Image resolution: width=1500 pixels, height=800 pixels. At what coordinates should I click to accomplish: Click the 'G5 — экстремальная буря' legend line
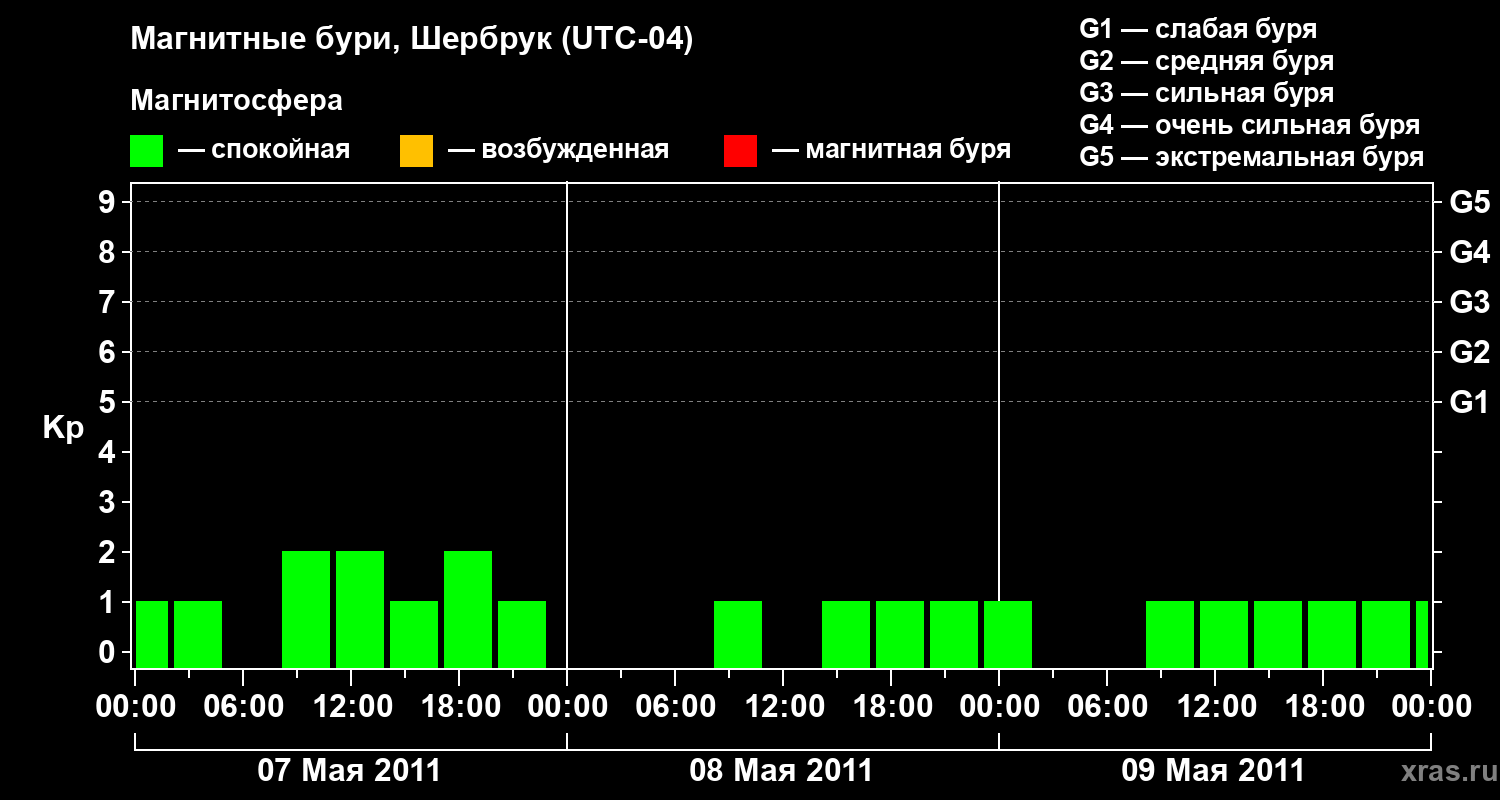(x=1251, y=157)
